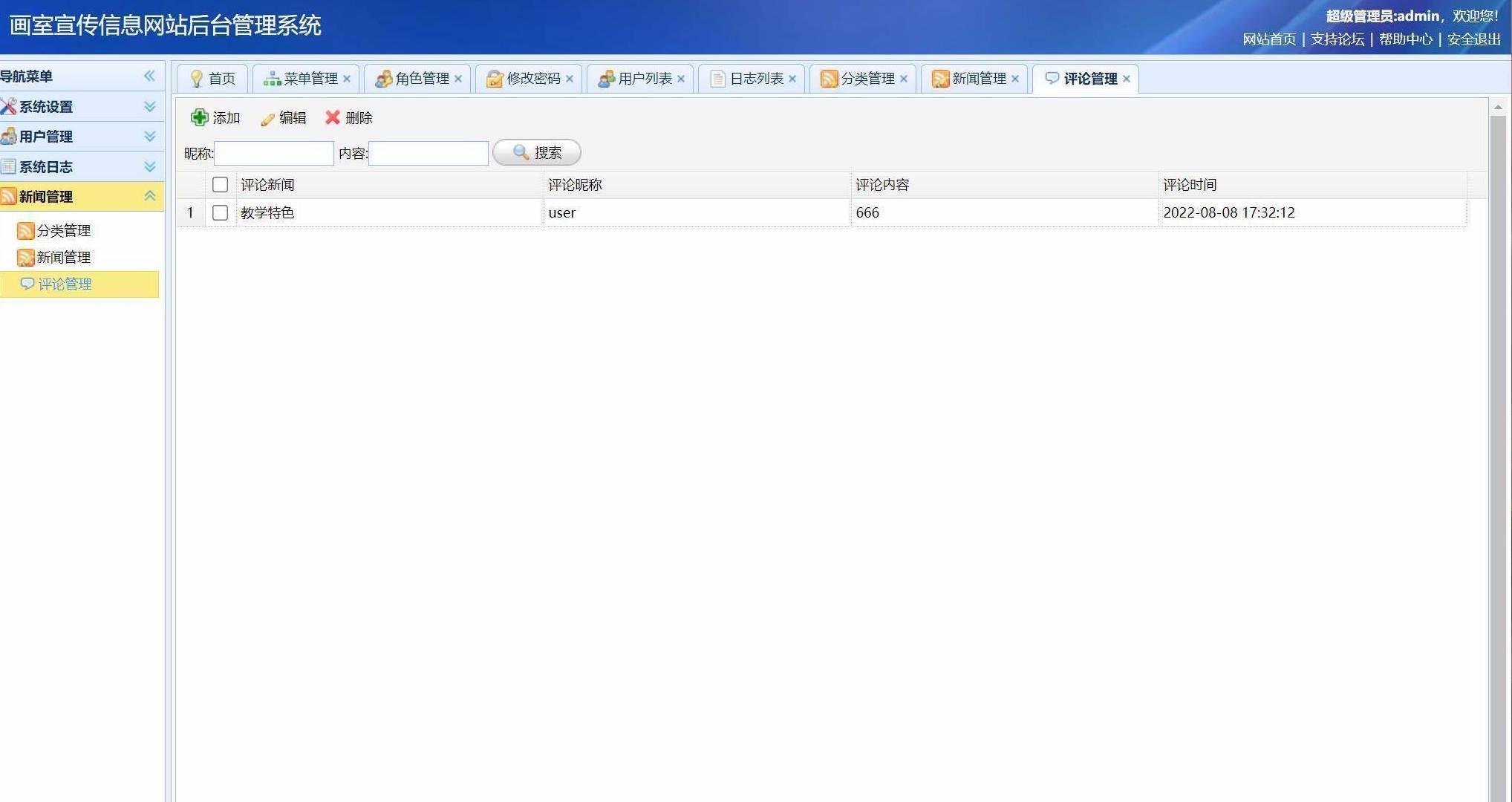
Task: Toggle the select-all checkbox in the table header
Action: (x=220, y=185)
